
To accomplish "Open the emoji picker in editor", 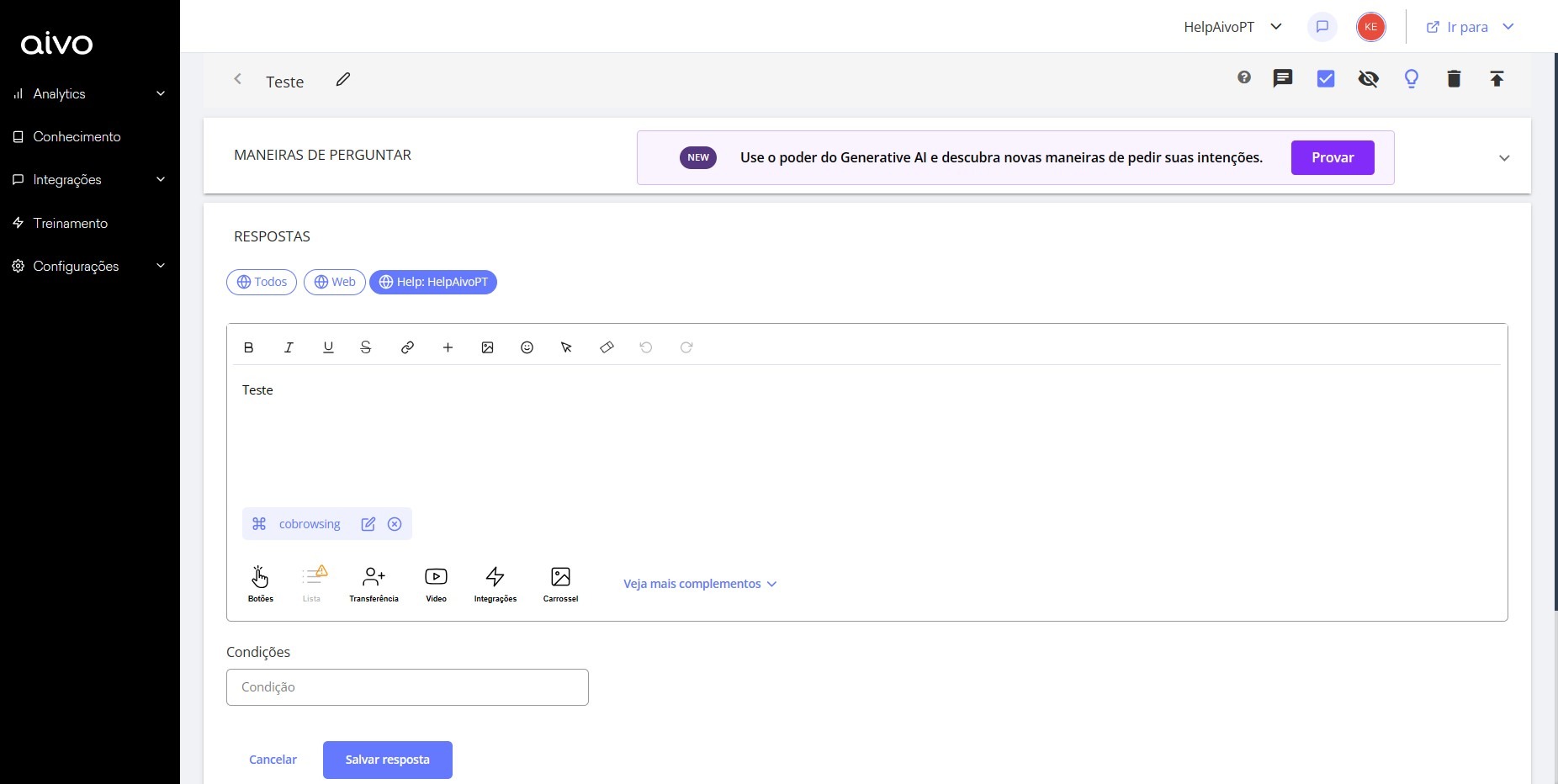I will pos(527,347).
